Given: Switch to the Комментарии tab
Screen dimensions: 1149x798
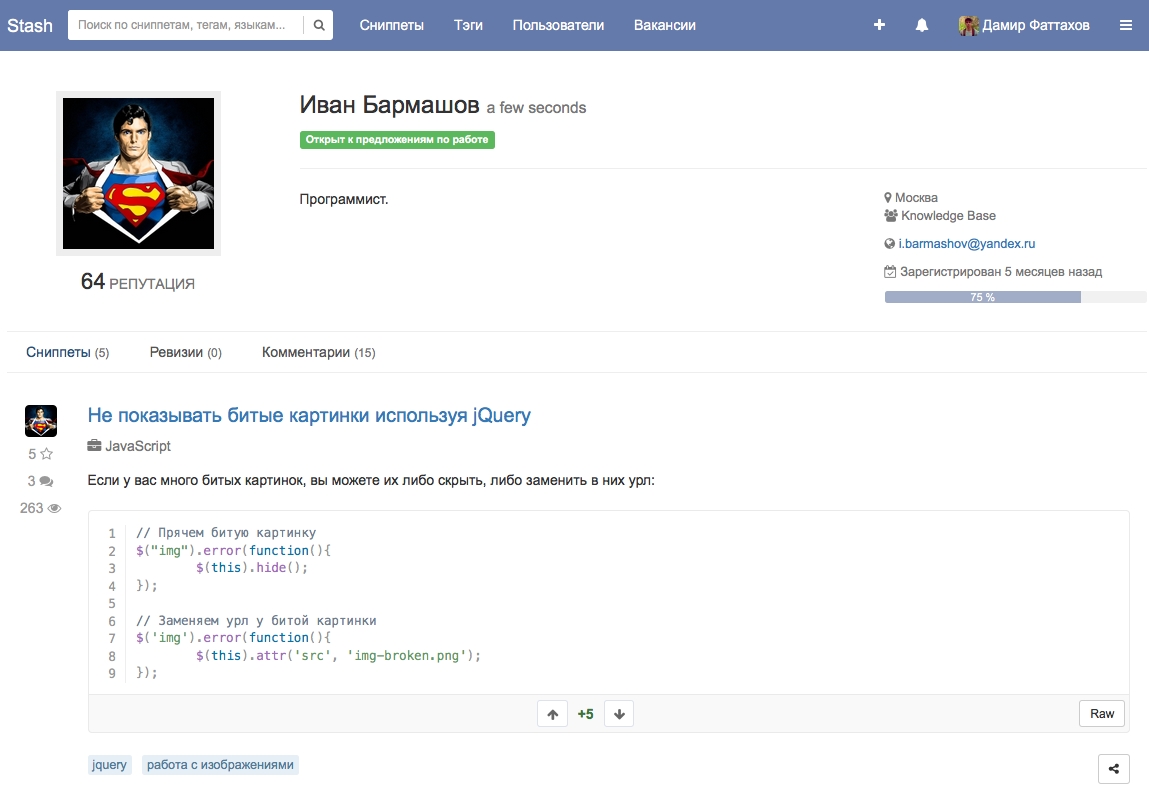Looking at the screenshot, I should click(318, 352).
